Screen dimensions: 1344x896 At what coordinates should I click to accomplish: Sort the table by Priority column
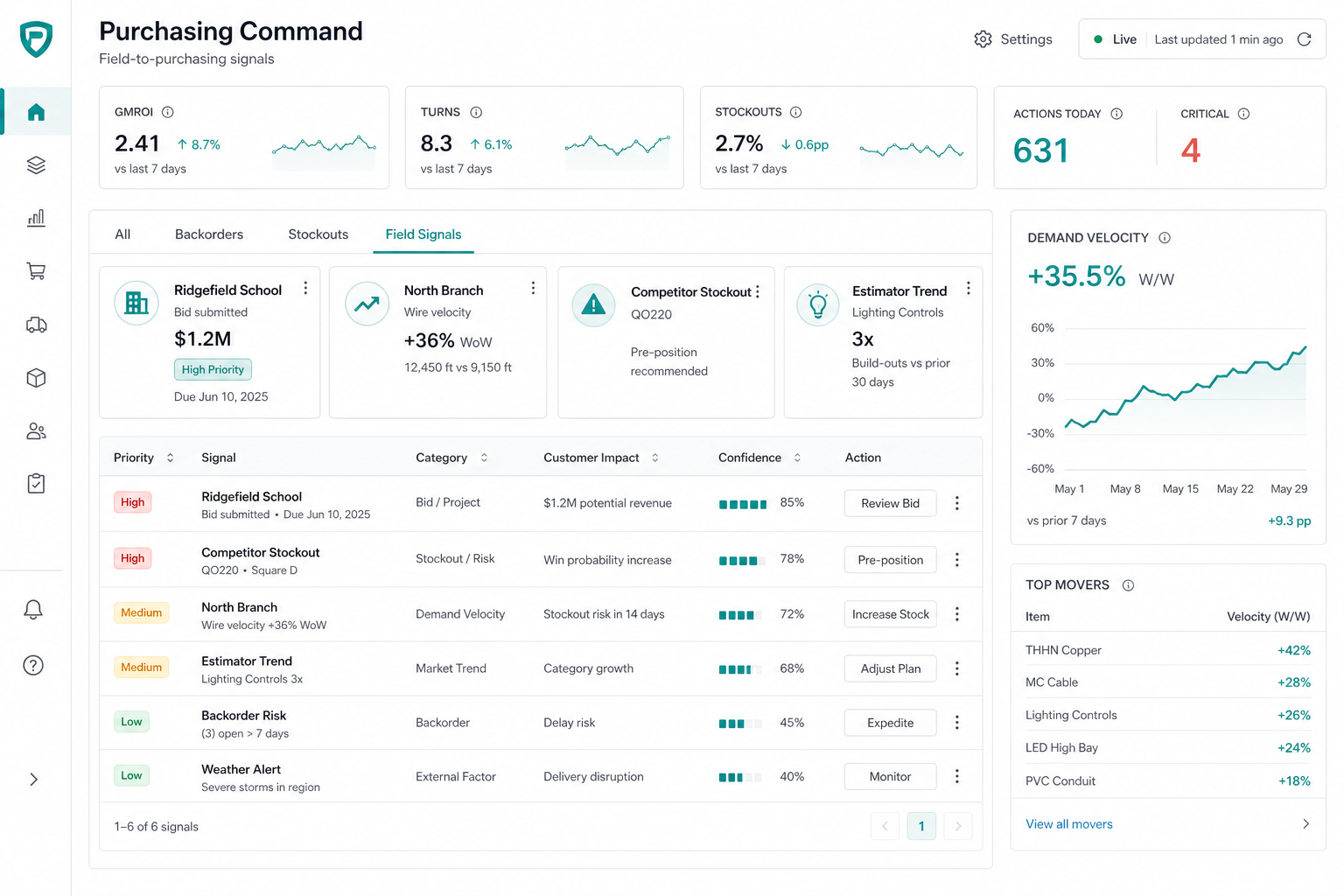tap(170, 458)
